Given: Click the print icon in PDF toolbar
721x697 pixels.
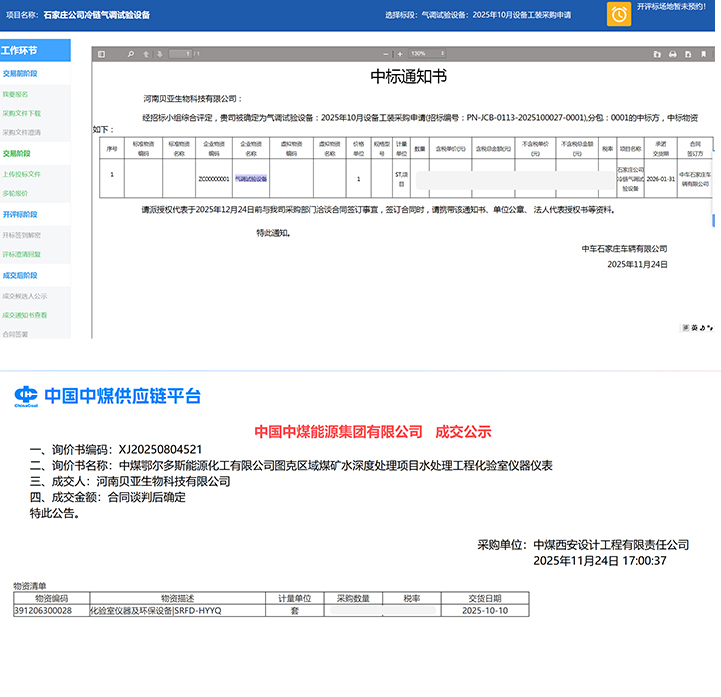Looking at the screenshot, I should [x=673, y=54].
